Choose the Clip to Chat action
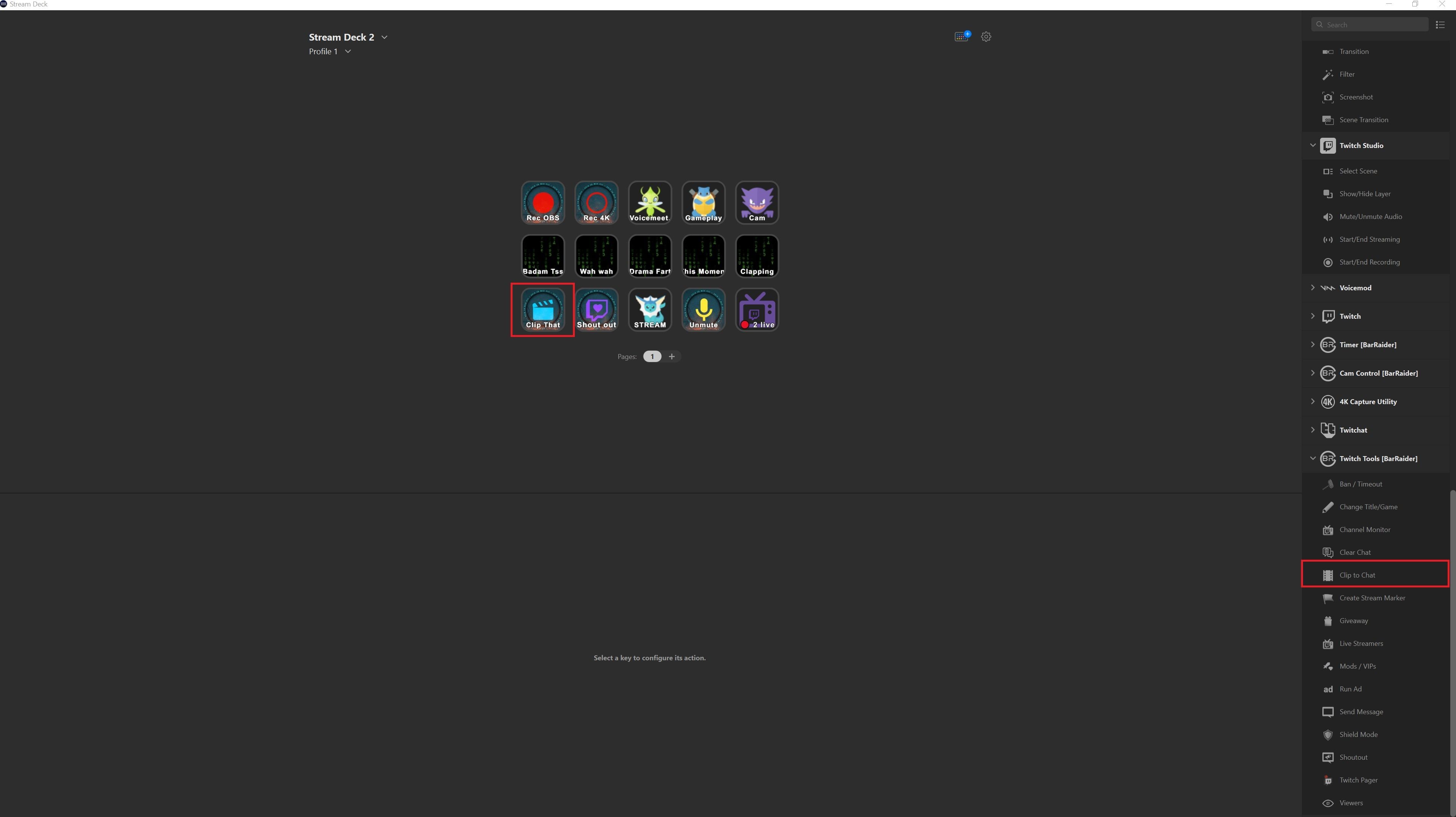 pos(1376,575)
